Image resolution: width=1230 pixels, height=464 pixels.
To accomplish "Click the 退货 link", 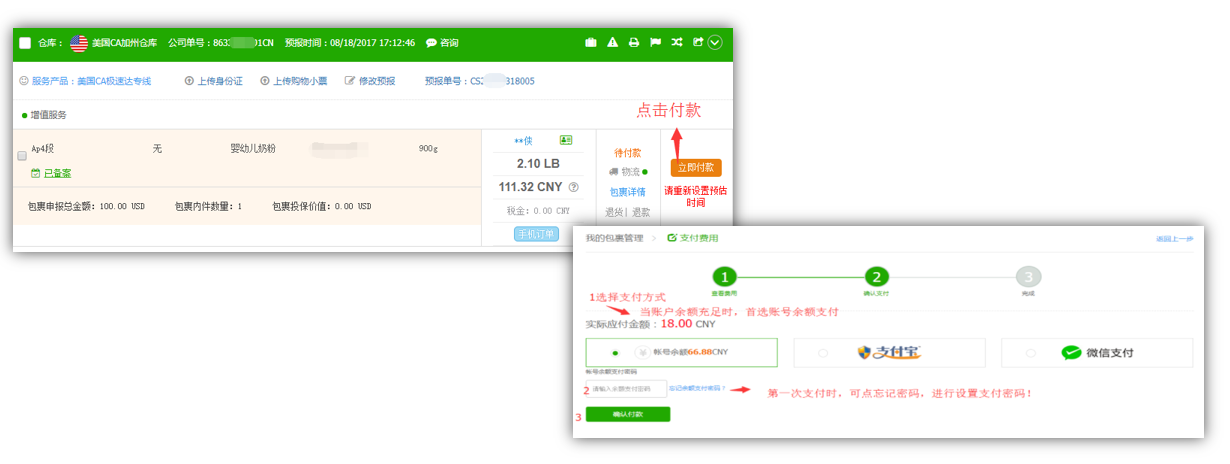I will tap(614, 212).
